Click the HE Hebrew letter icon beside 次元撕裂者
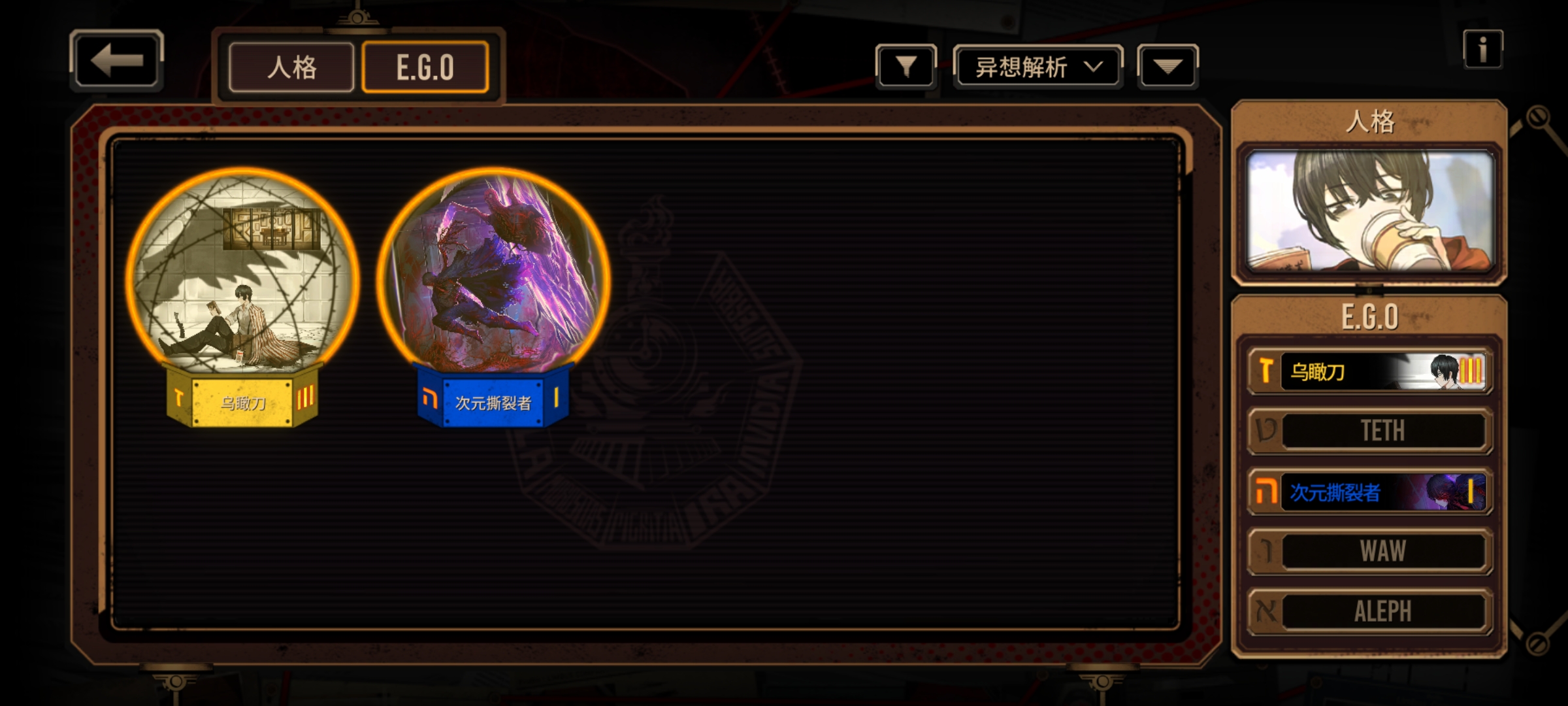This screenshot has height=706, width=1568. pos(1266,492)
